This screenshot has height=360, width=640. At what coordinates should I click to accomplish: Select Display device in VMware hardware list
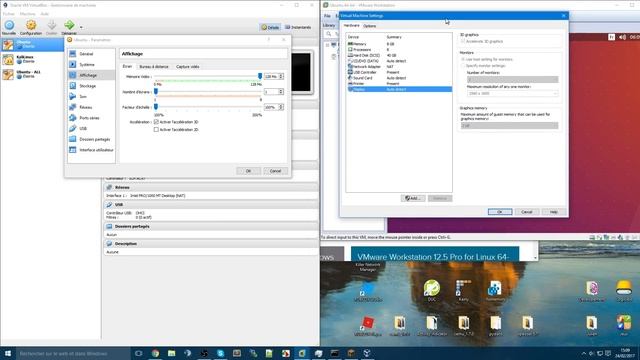(x=399, y=89)
